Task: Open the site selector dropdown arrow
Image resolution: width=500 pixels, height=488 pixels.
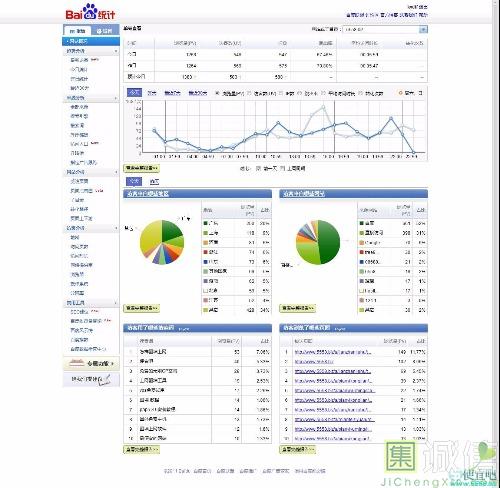Action: click(x=423, y=29)
